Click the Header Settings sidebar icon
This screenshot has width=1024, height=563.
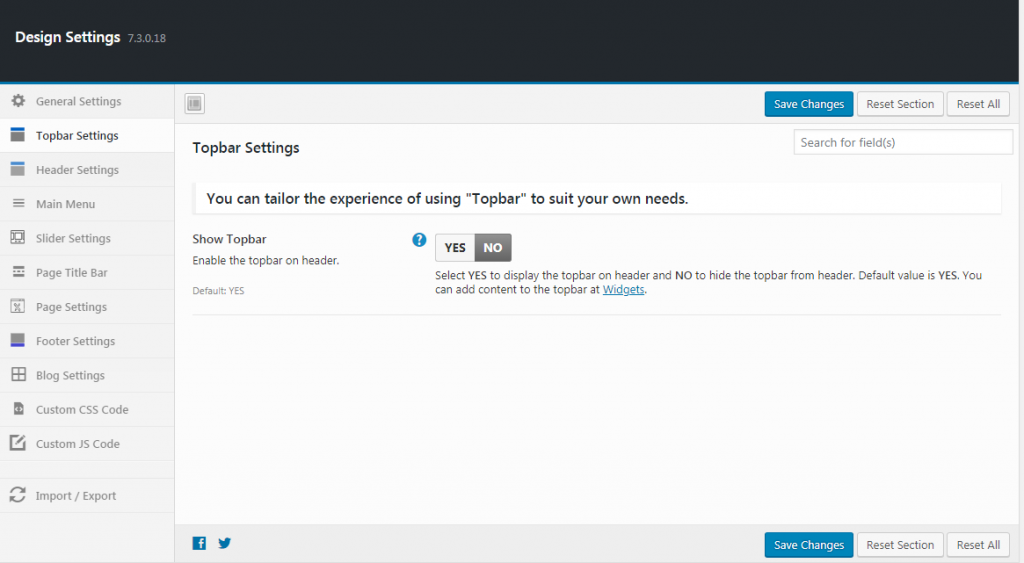click(x=18, y=169)
